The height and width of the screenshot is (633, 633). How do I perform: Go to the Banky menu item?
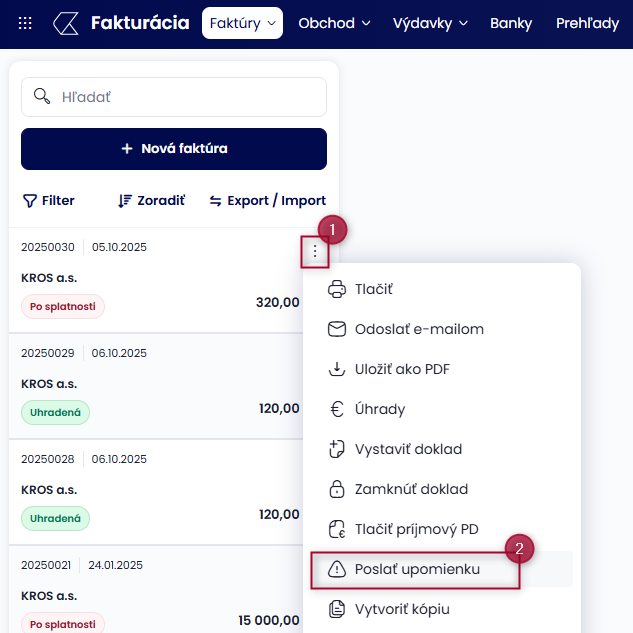(511, 23)
